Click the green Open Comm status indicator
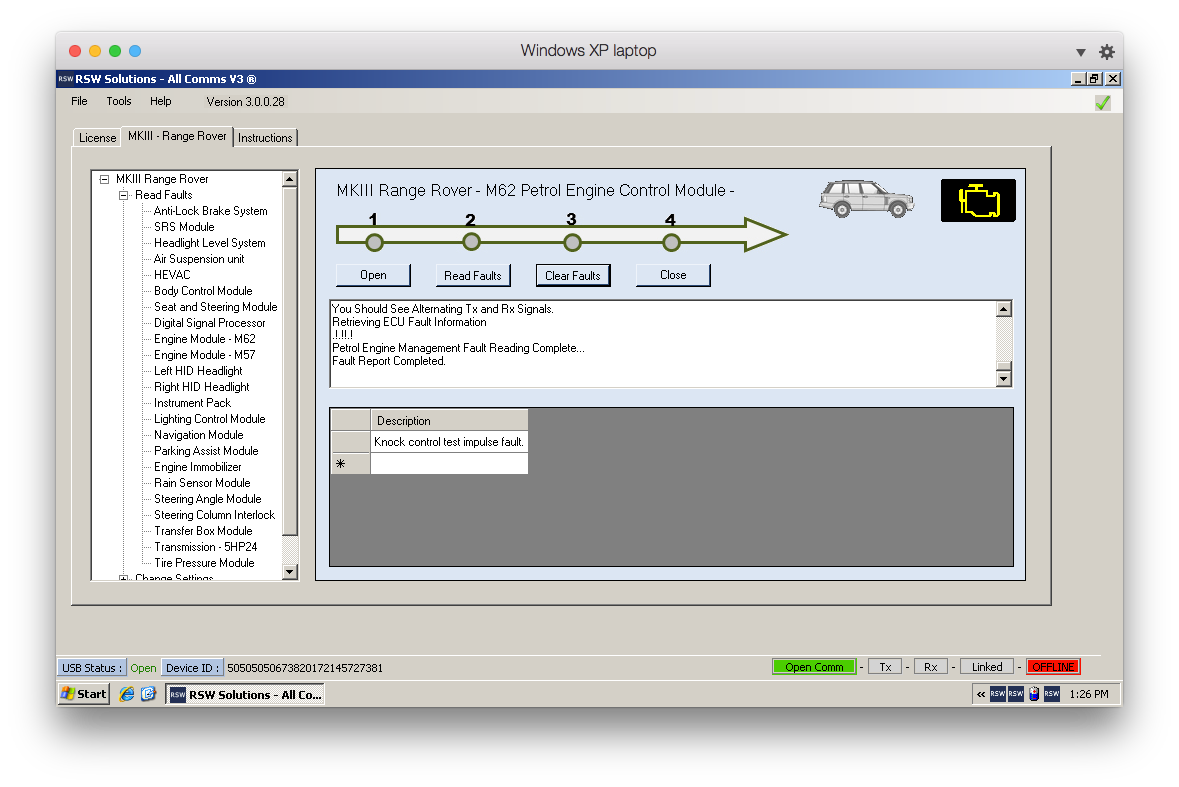 [814, 667]
